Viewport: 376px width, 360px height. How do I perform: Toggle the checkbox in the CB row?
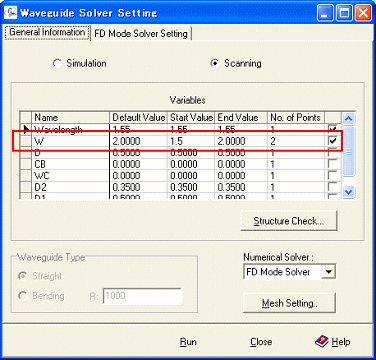(x=333, y=164)
